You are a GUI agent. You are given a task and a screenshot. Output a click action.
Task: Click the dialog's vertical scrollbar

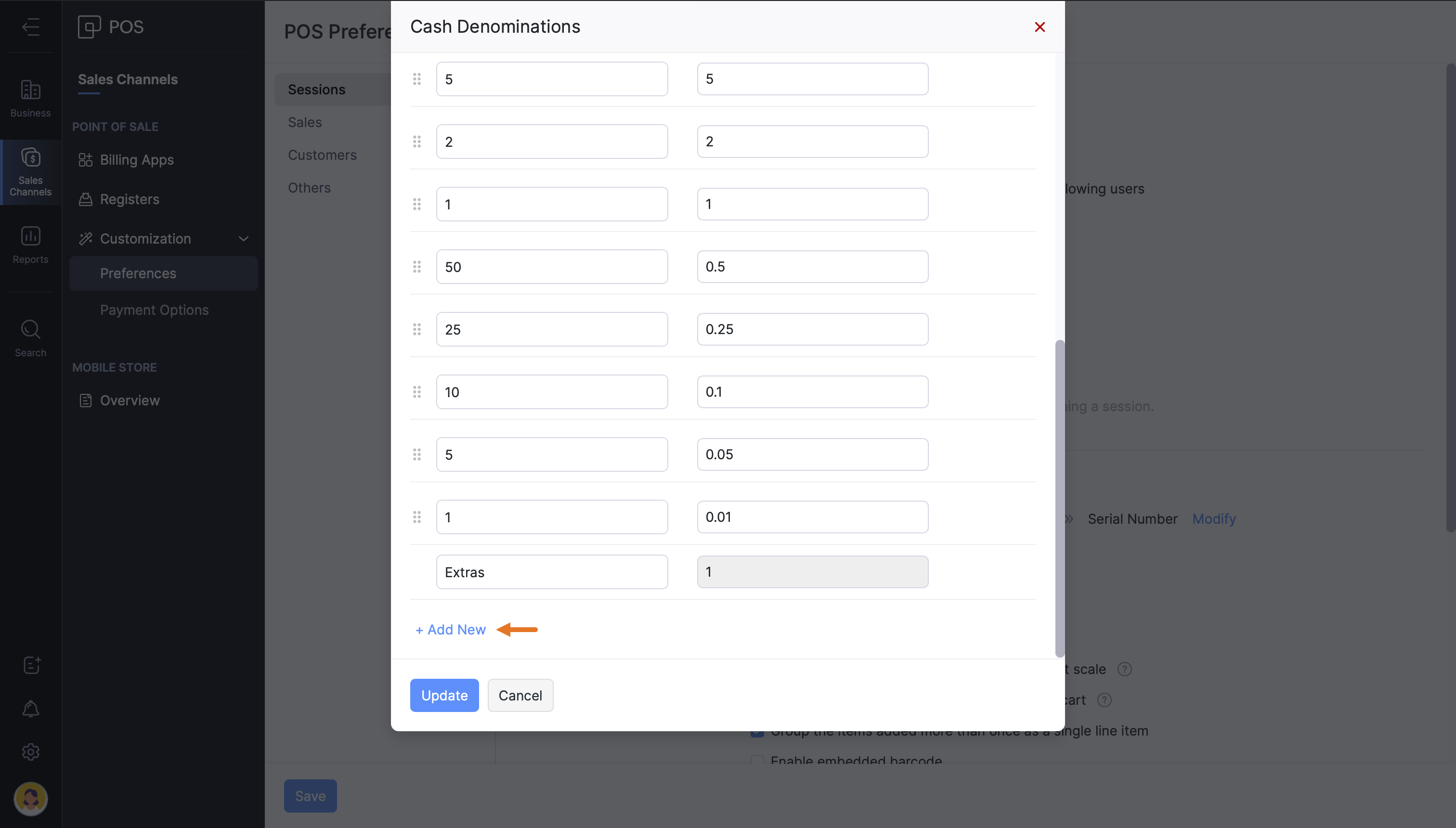[1060, 498]
